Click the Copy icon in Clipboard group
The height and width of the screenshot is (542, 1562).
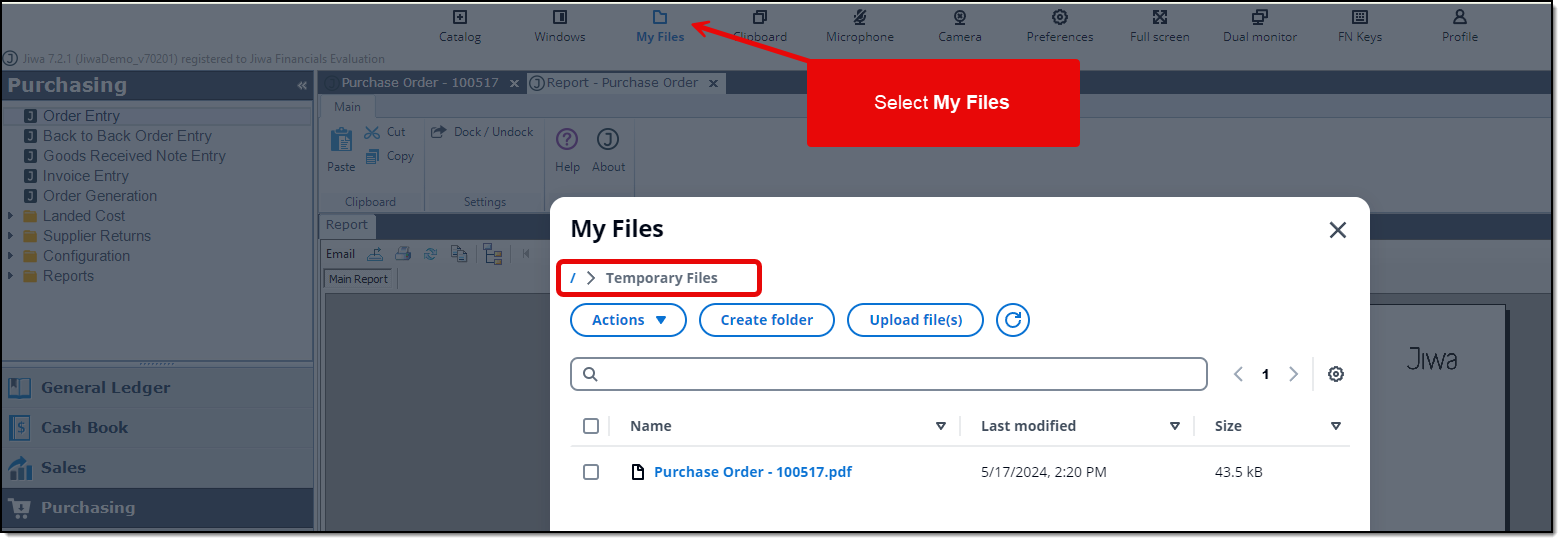(x=372, y=156)
